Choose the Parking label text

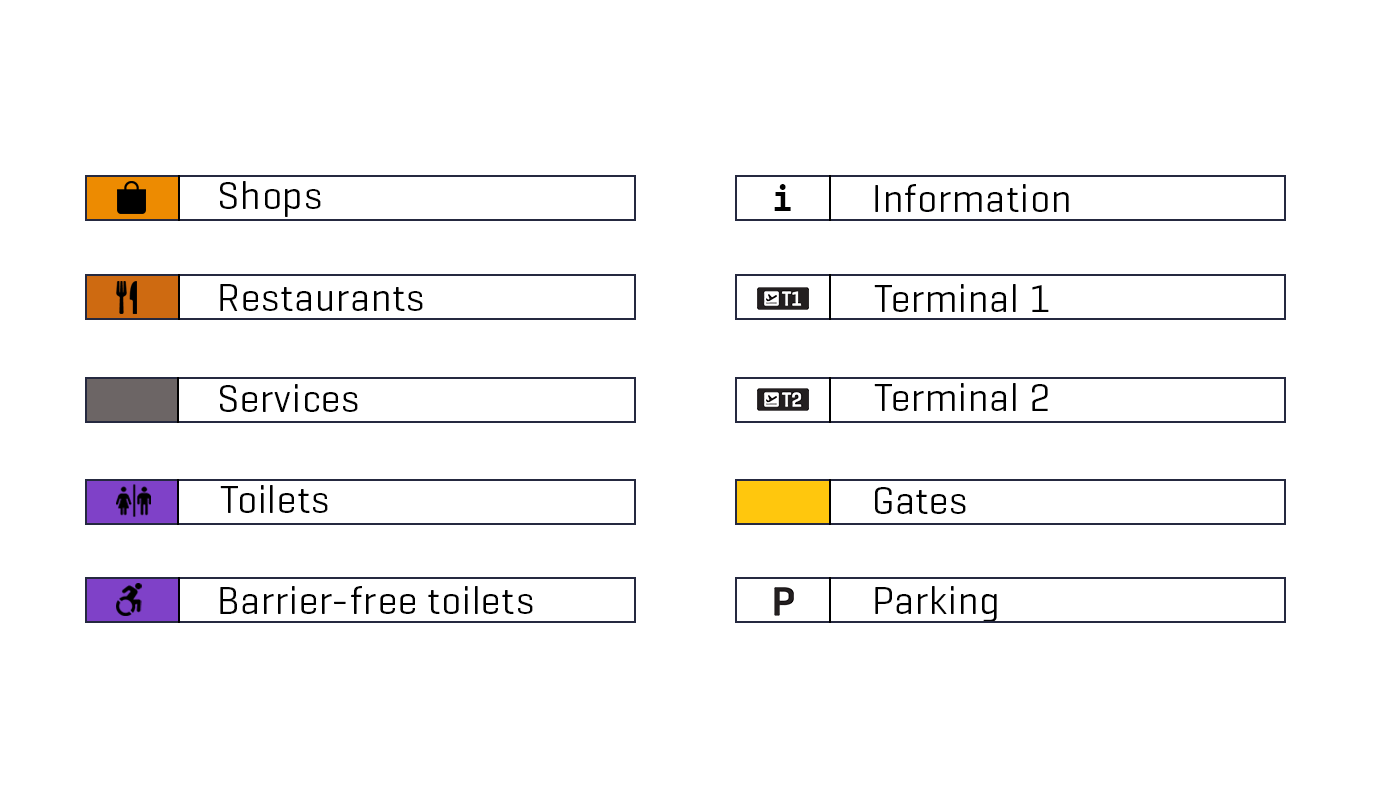click(935, 602)
